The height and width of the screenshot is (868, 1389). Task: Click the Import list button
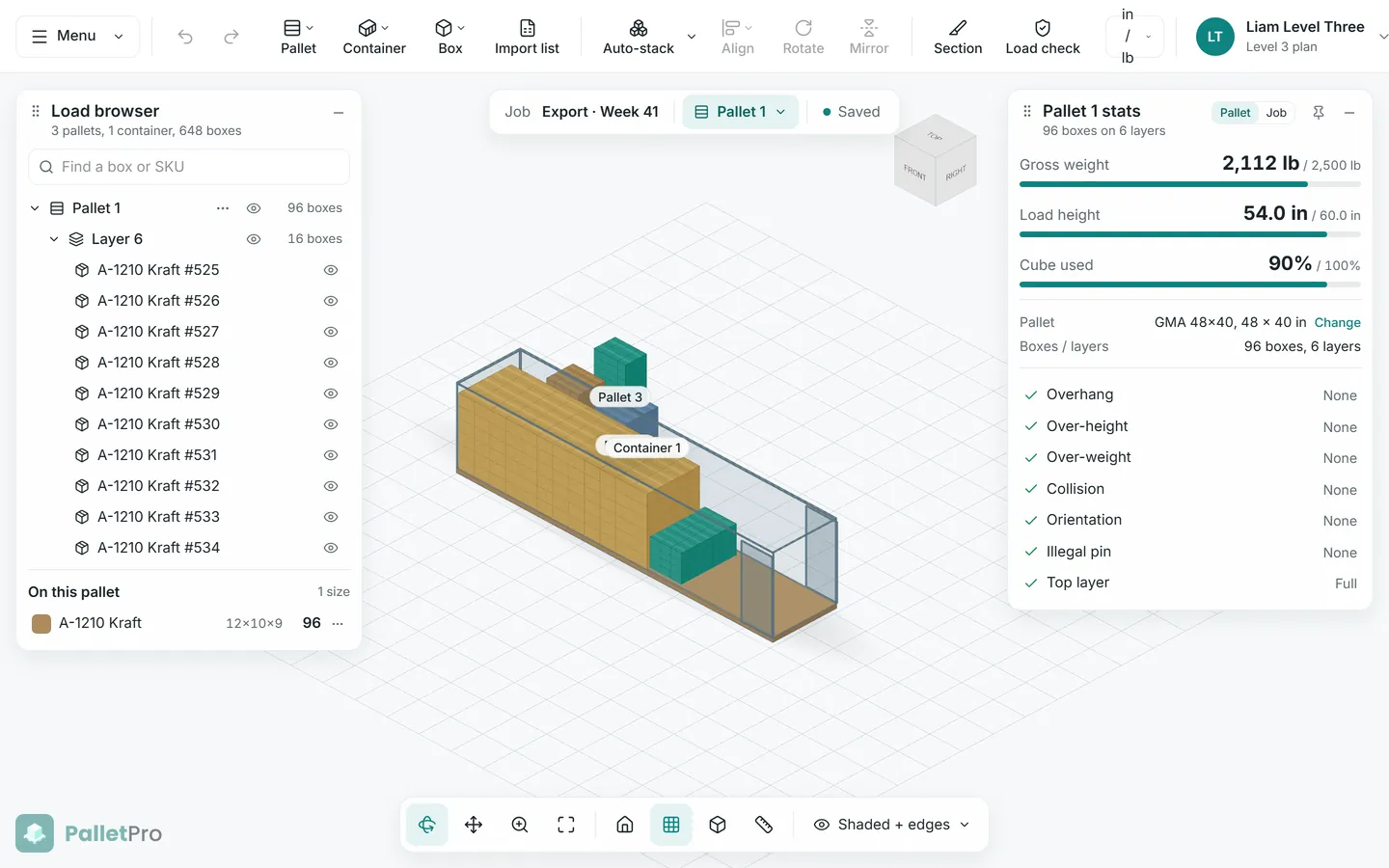(527, 37)
